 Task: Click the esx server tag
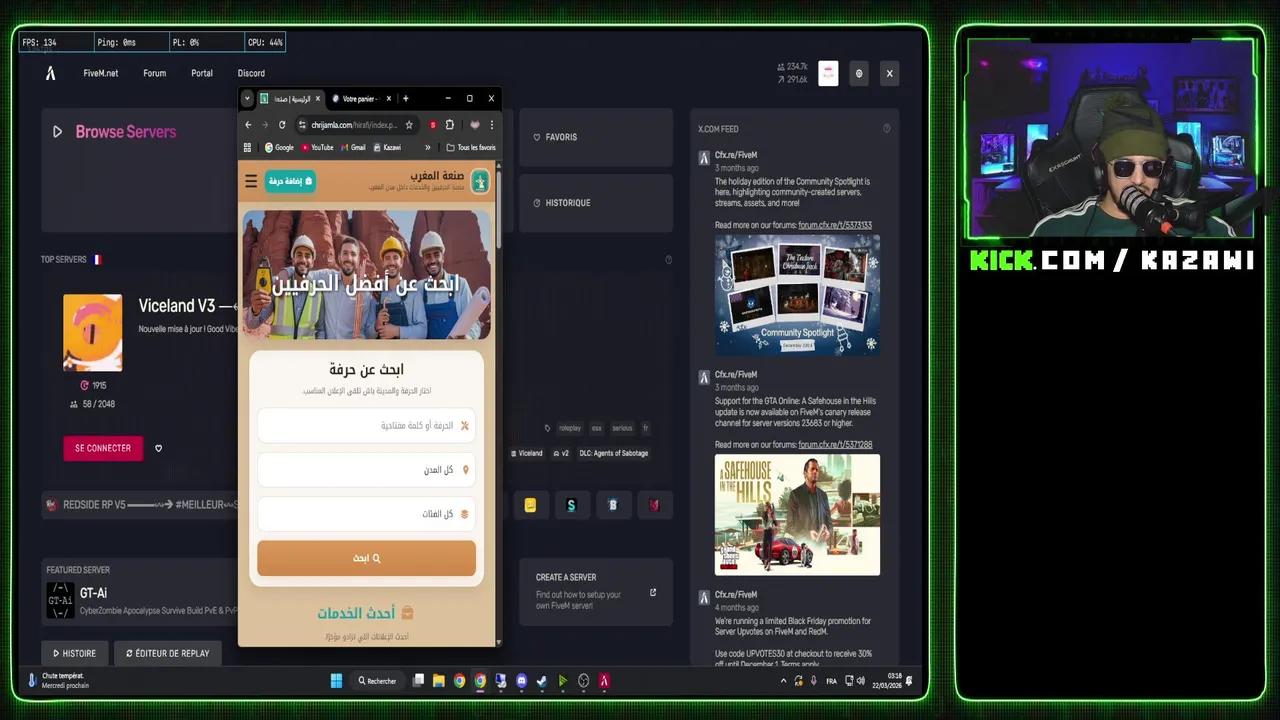point(596,428)
